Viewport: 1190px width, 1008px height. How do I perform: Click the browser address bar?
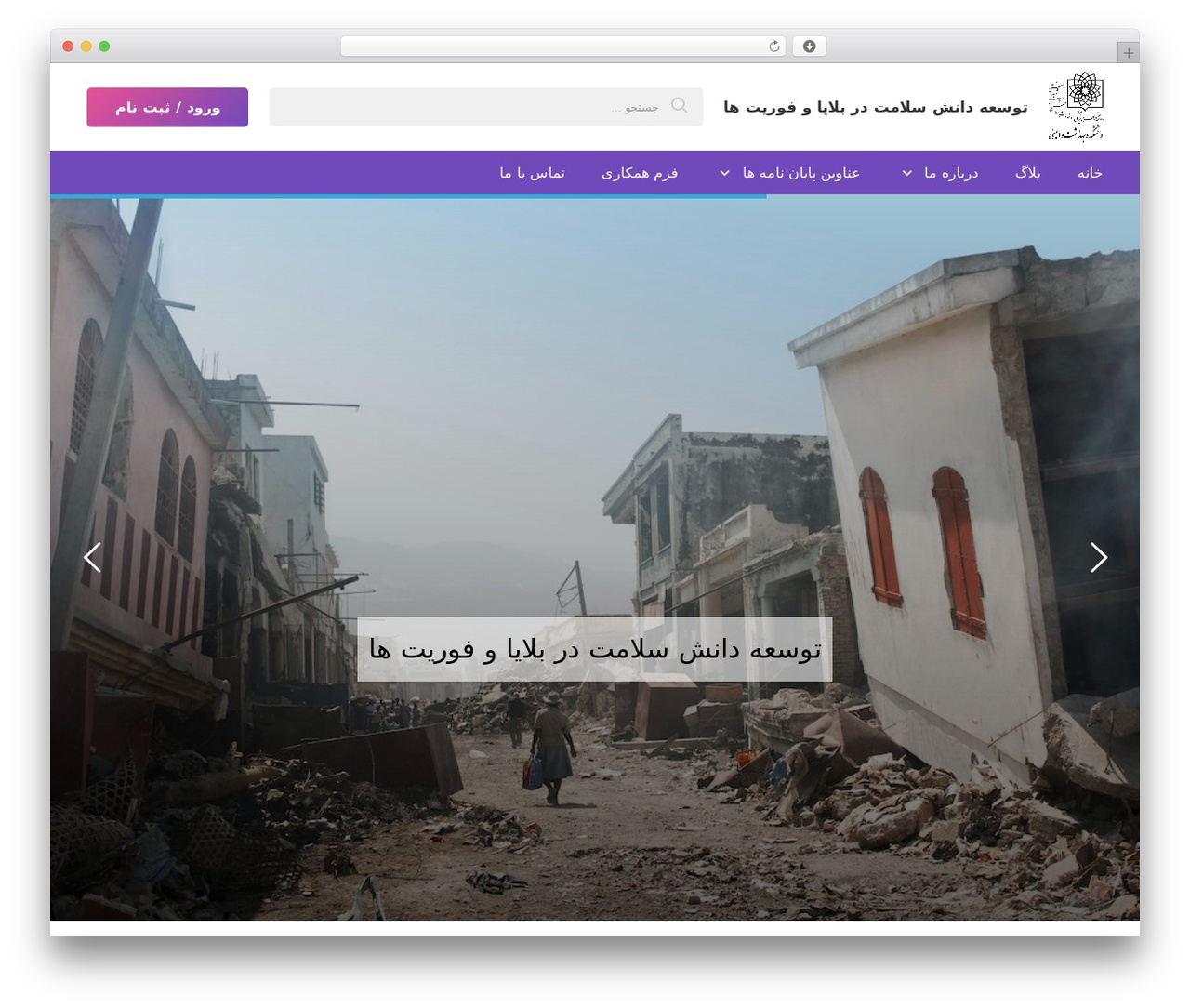point(563,46)
